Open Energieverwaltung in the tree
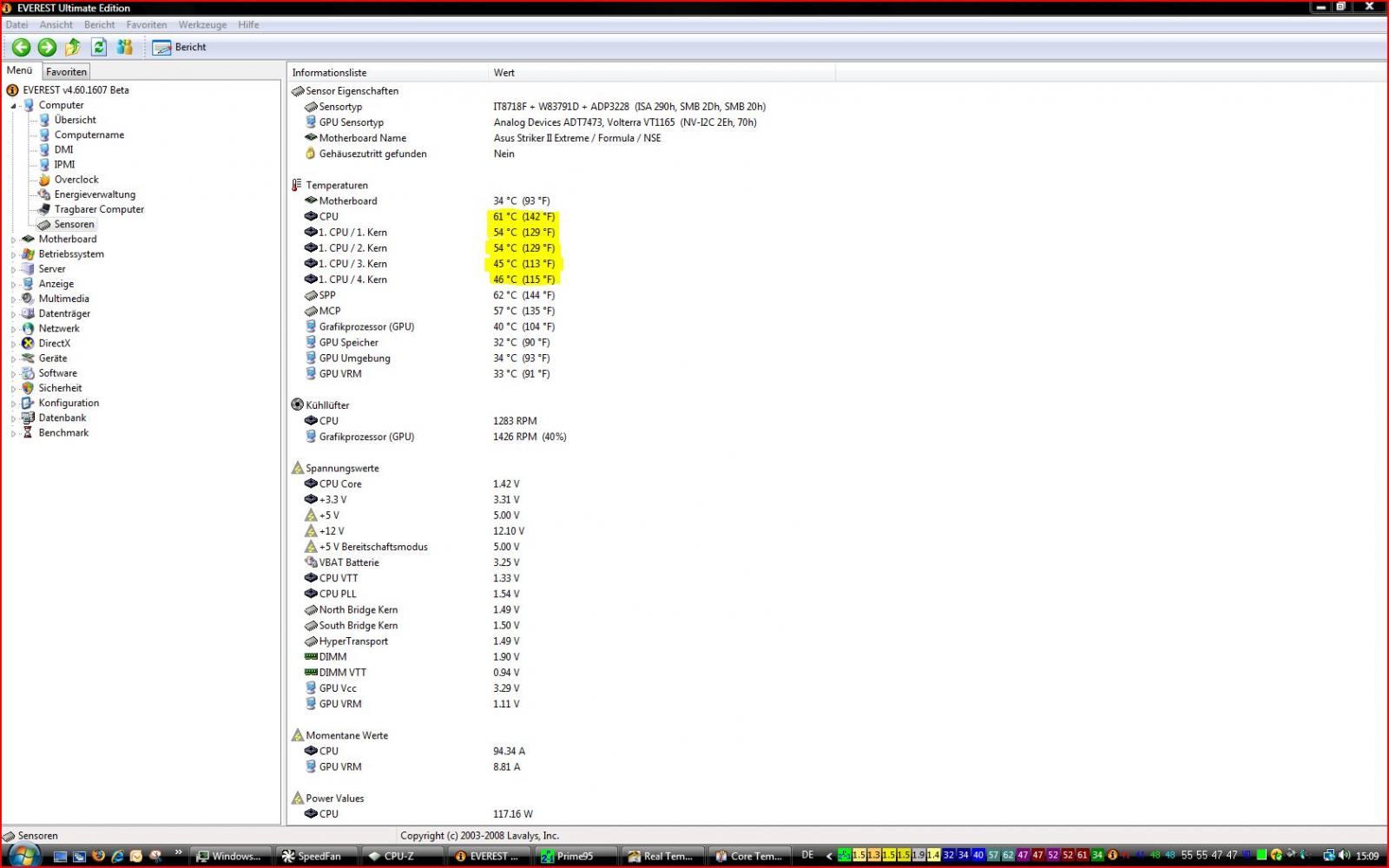The image size is (1389, 868). [95, 194]
